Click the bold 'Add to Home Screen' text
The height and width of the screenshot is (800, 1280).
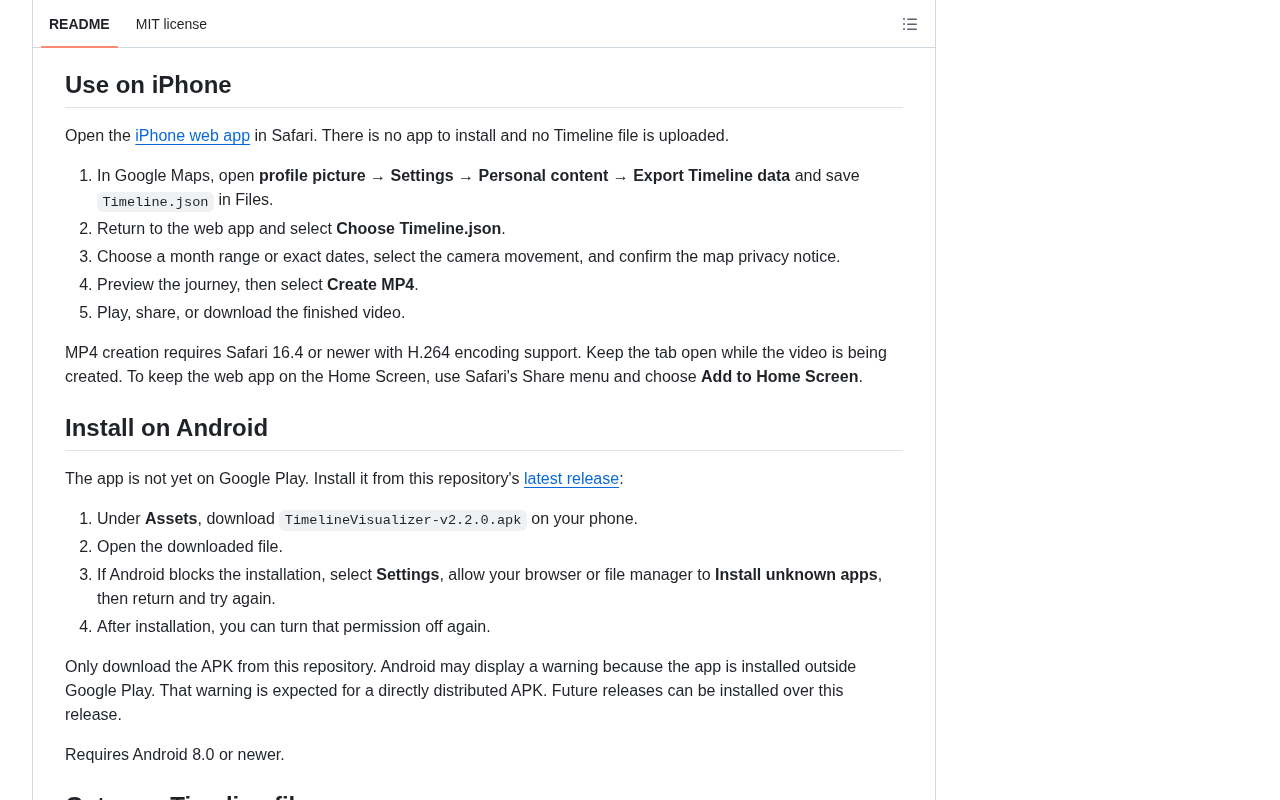coord(780,376)
